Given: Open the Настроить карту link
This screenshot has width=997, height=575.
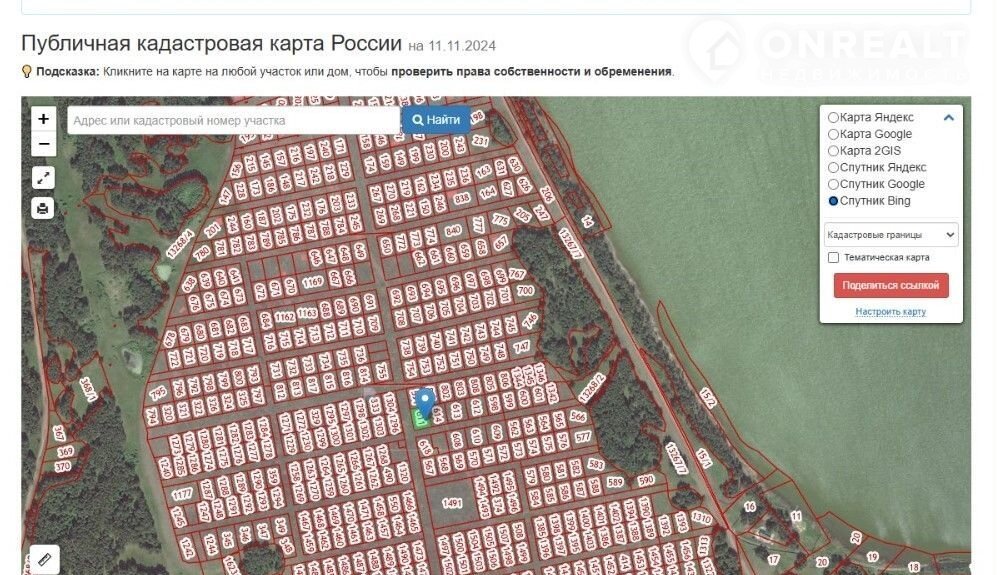Looking at the screenshot, I should coord(890,312).
